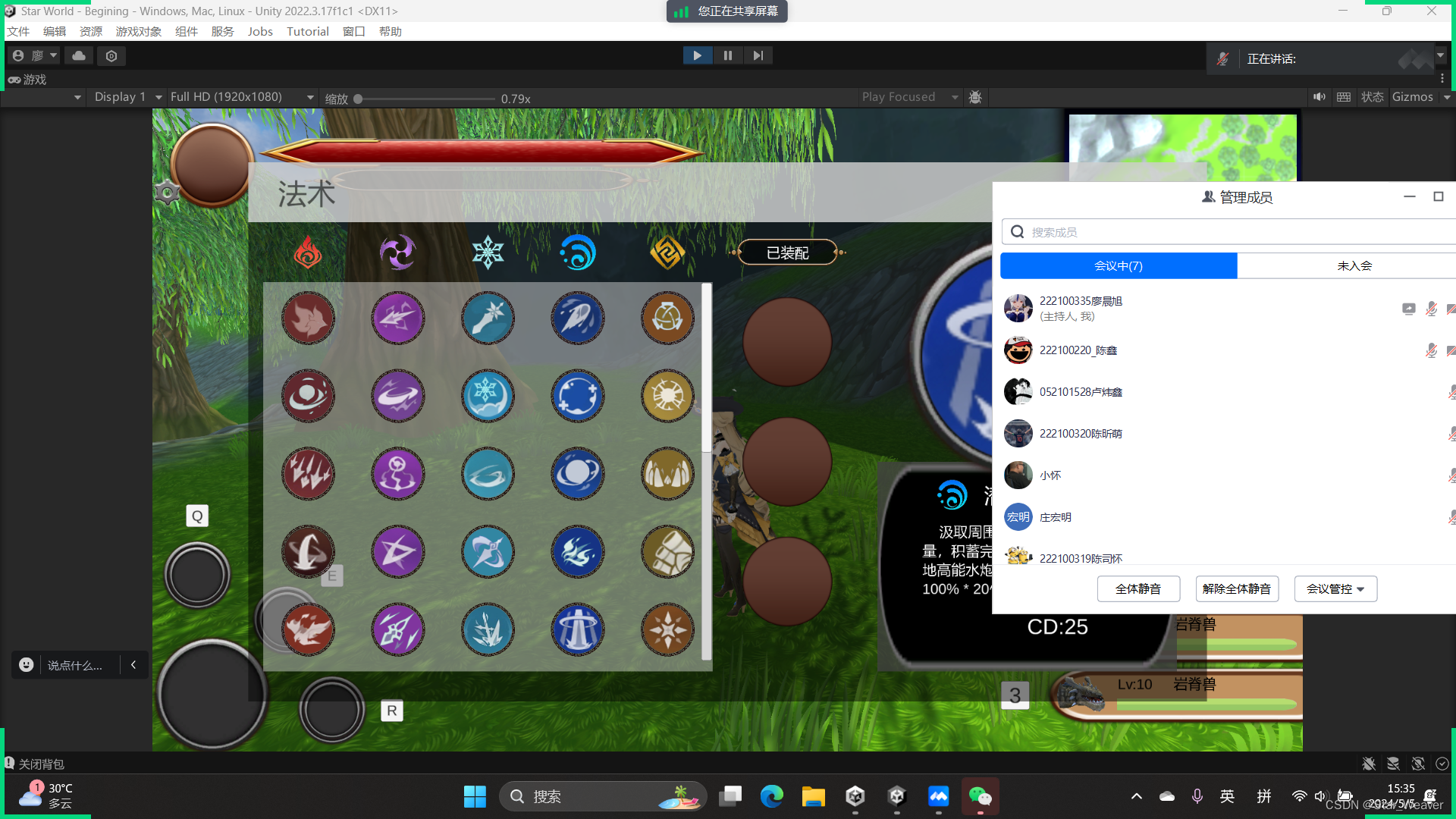Open the 组件 menu
The image size is (1456, 819).
(186, 31)
